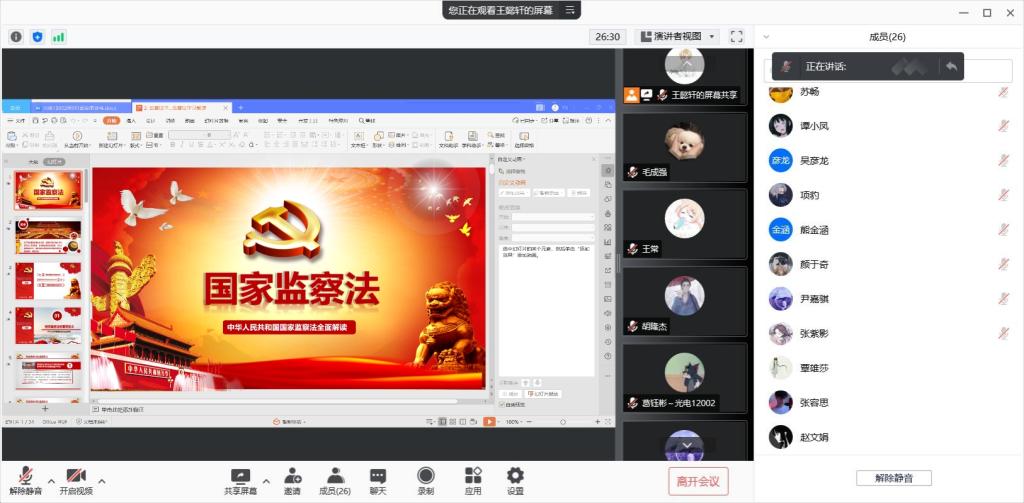Screen dimensions: 1024x503
Task: Toggle microphone with 解除静音
Action: [x=26, y=480]
